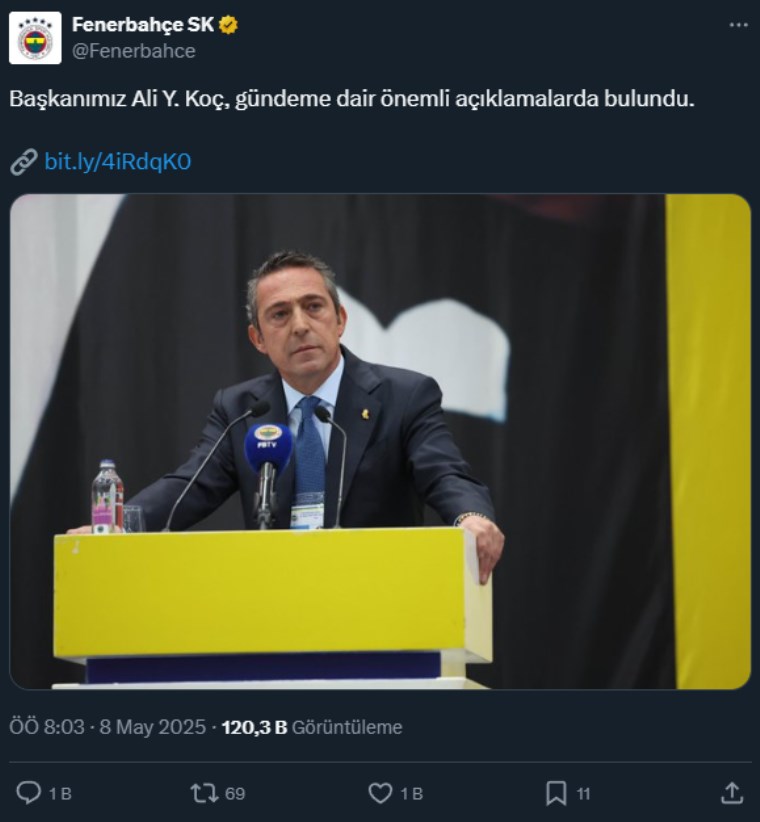
Task: Click the retweet arrows icon
Action: click(x=204, y=793)
